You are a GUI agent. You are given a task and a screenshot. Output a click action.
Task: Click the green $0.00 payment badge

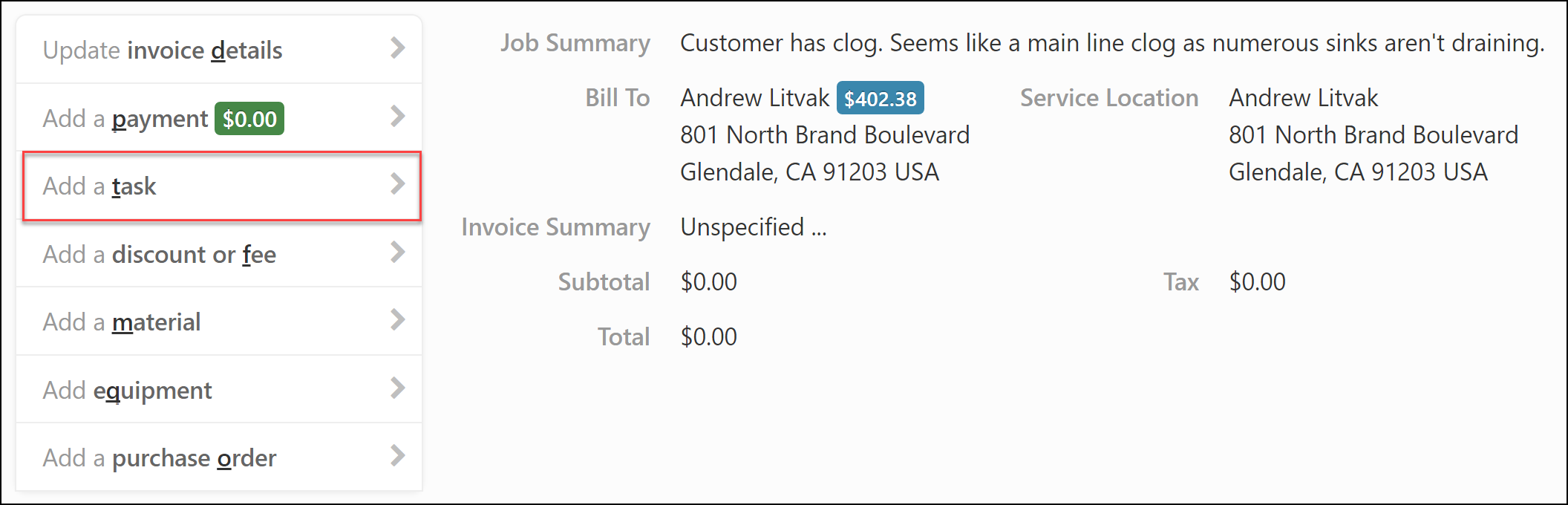tap(249, 117)
